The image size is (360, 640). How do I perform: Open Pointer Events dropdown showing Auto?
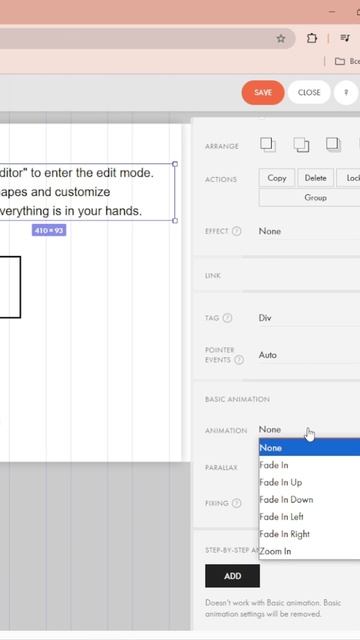pos(309,355)
